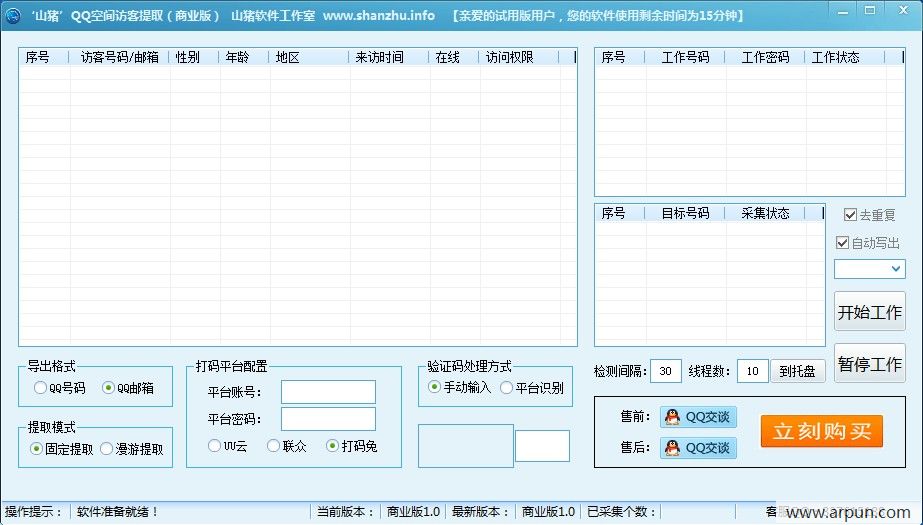Screen dimensions: 923x525
Task: Click 已采集个数 status bar label
Action: pos(621,511)
